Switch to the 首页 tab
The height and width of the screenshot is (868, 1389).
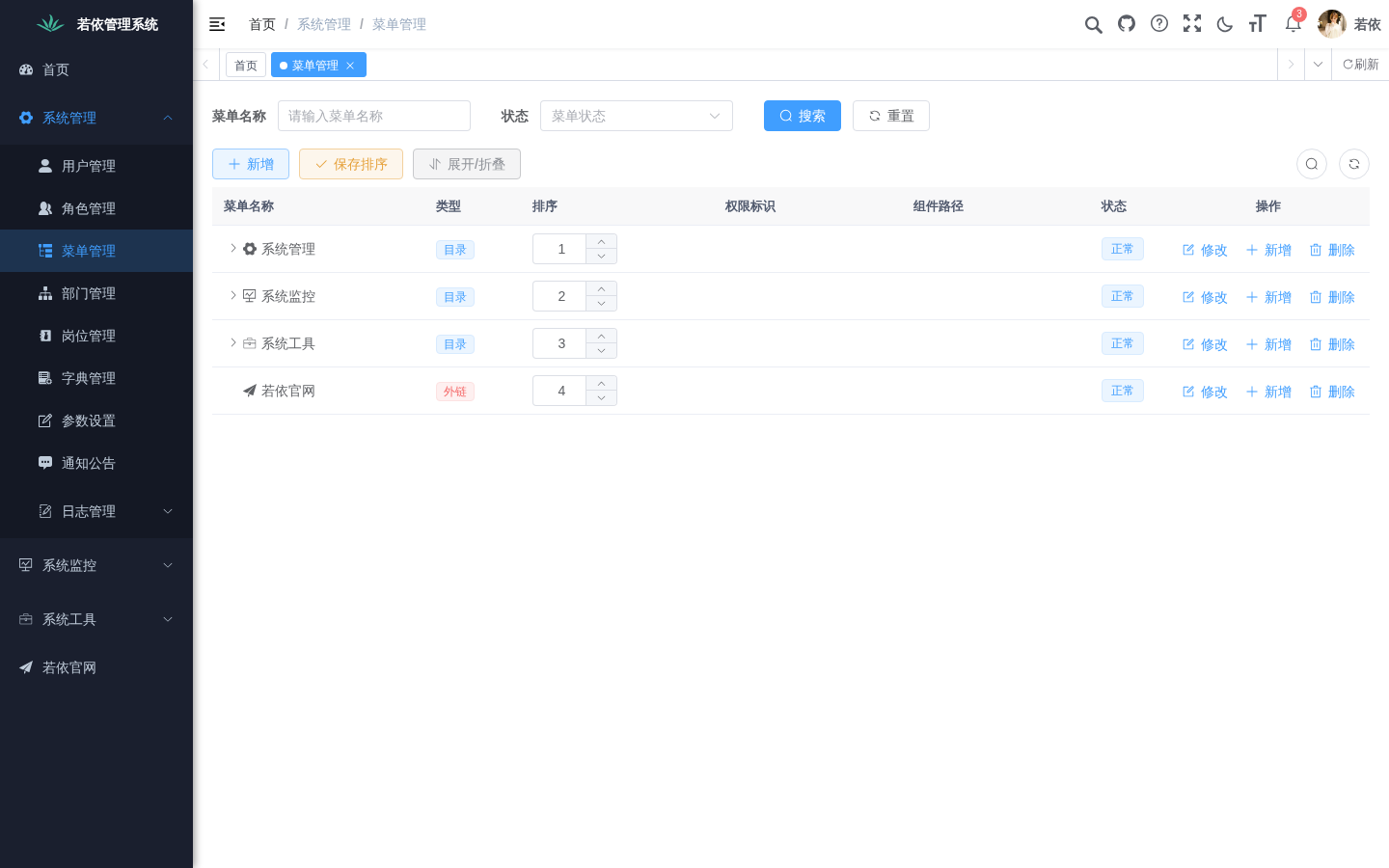[x=246, y=66]
